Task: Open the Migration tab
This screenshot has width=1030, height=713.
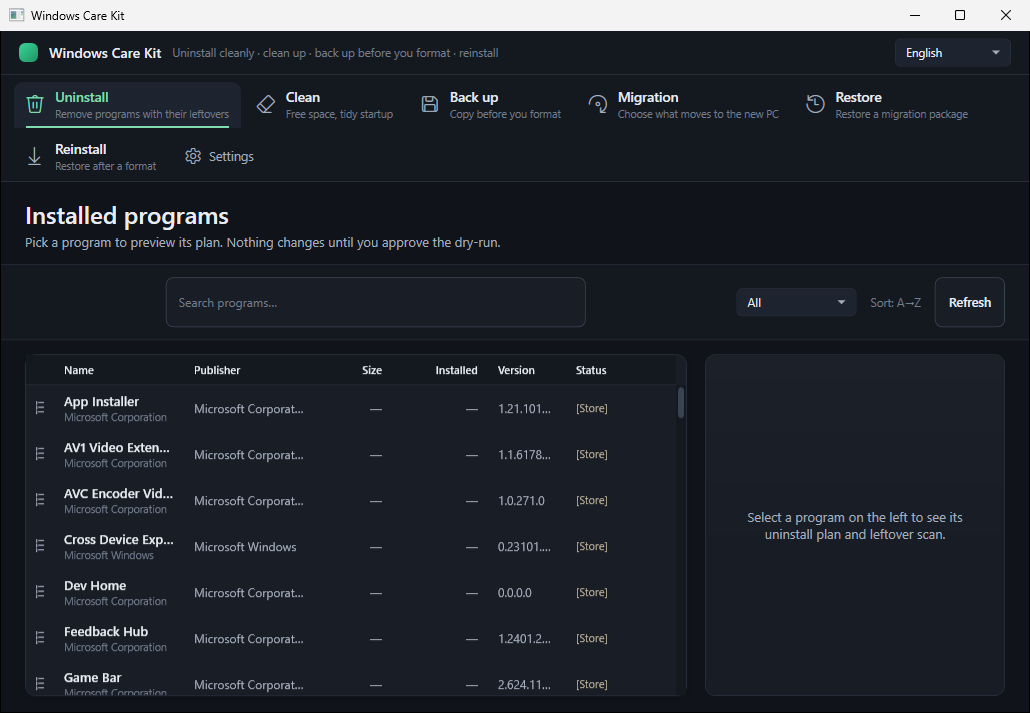Action: click(x=684, y=104)
